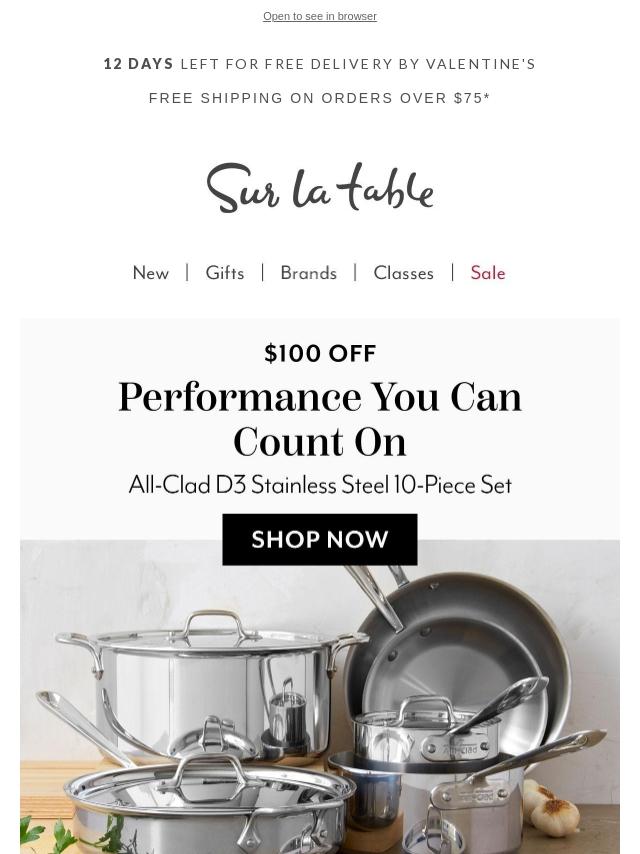The image size is (640, 854).
Task: Visit the red Sale link
Action: [488, 273]
